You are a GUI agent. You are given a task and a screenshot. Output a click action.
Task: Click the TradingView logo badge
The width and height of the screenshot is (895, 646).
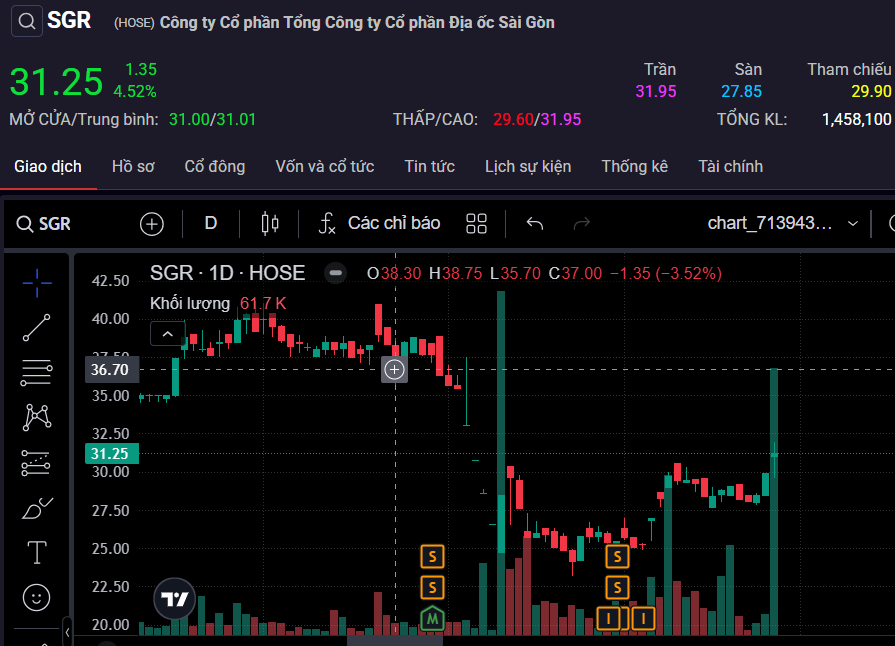pyautogui.click(x=175, y=599)
